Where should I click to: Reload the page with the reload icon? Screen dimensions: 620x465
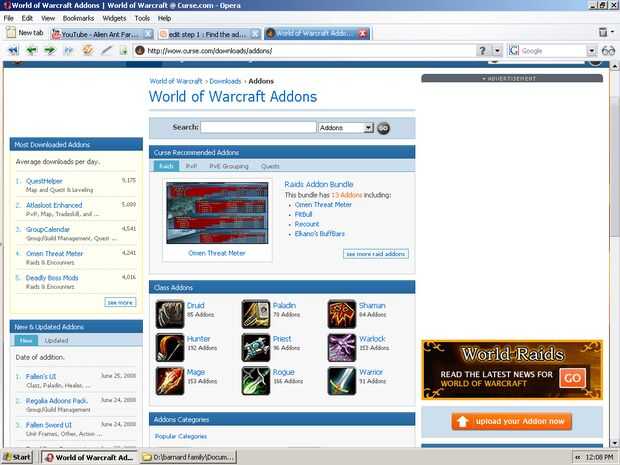point(87,50)
